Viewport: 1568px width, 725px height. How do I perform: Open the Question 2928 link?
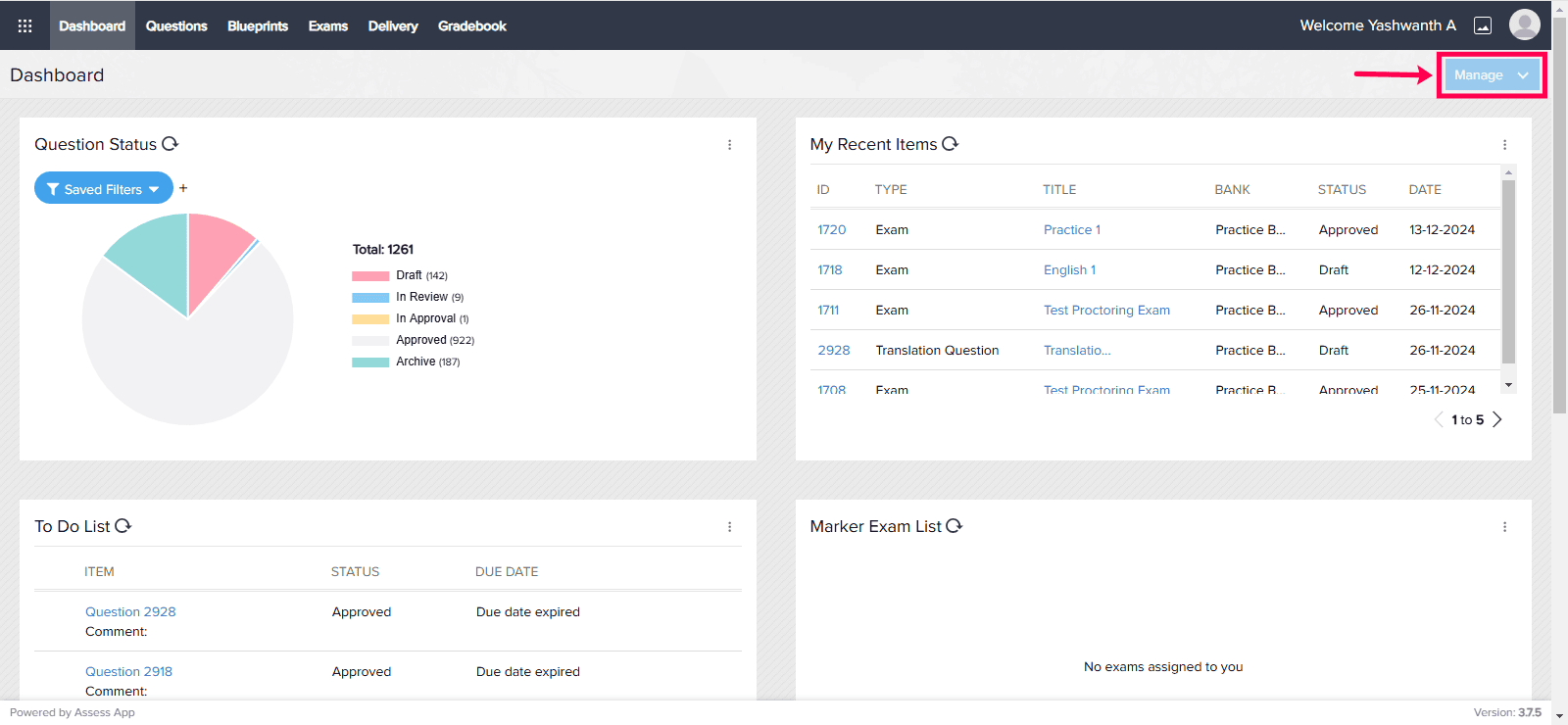coord(130,611)
